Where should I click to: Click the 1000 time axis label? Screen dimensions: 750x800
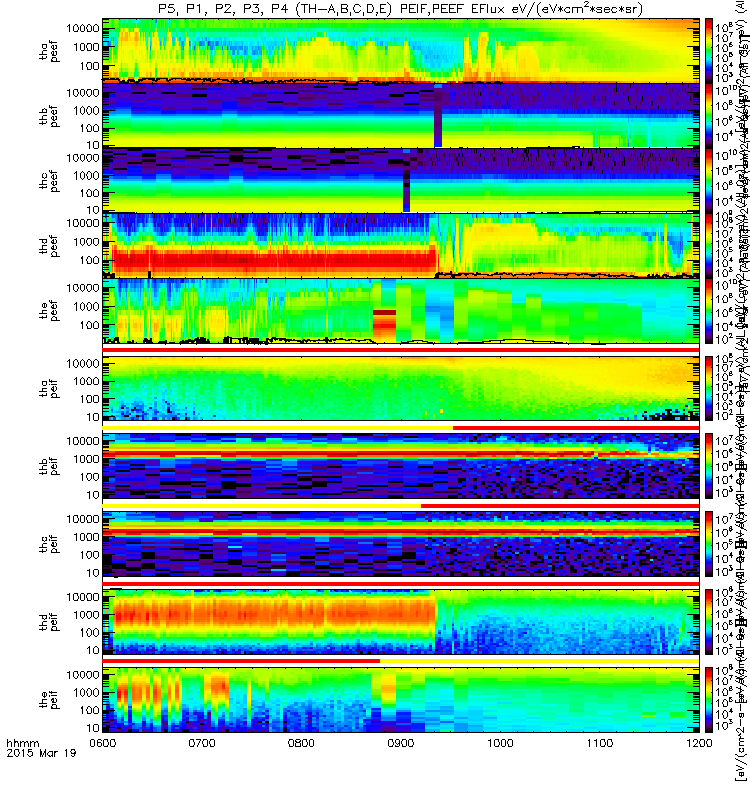[x=500, y=743]
